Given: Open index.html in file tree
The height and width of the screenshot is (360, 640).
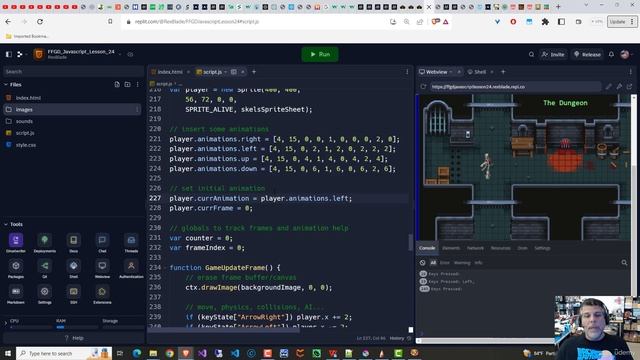Looking at the screenshot, I should coord(28,98).
